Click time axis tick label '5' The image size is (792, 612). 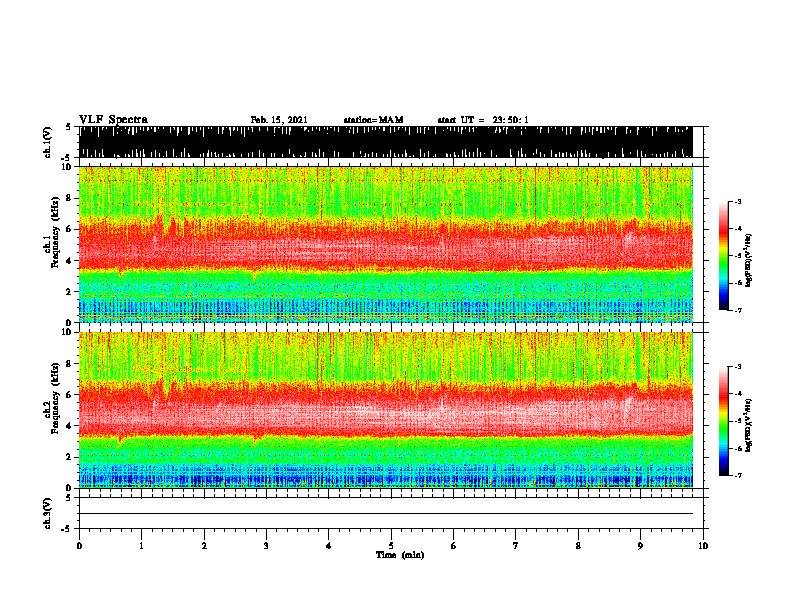pos(391,546)
